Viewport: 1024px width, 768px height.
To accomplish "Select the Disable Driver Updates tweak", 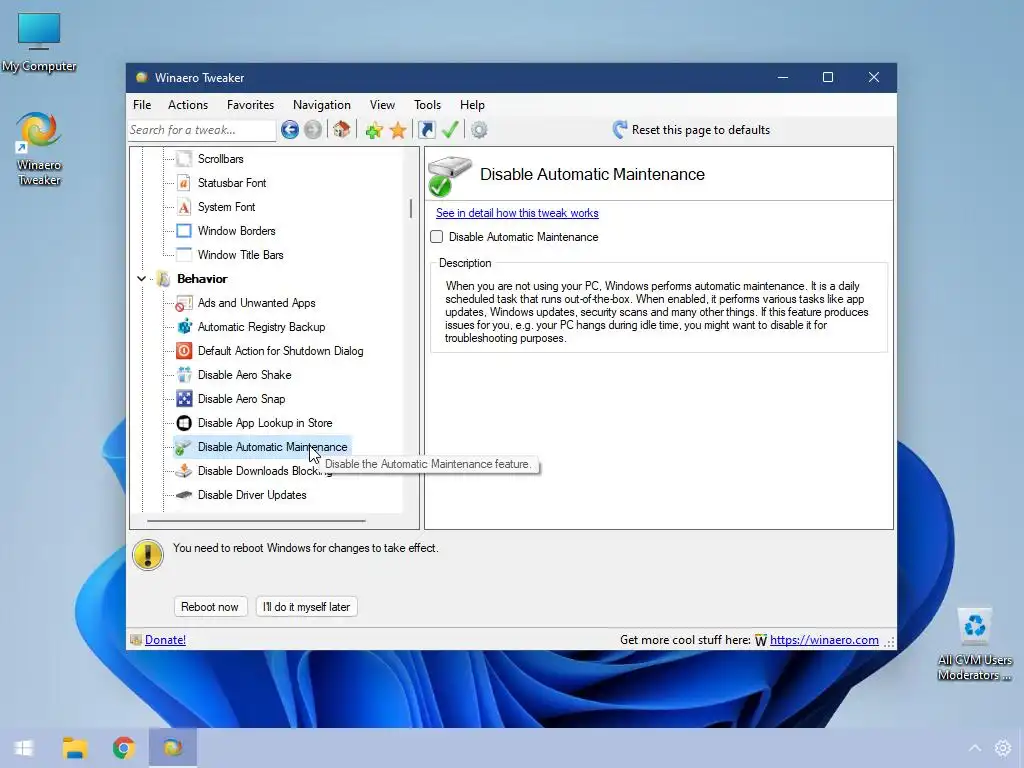I will point(252,495).
